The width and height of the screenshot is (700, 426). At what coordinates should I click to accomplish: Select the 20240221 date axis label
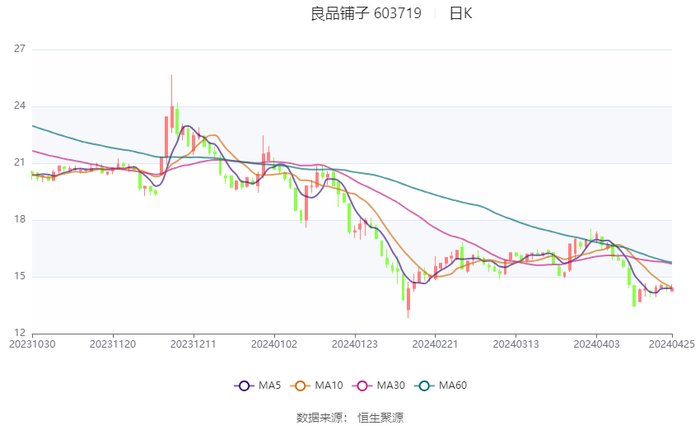(434, 343)
